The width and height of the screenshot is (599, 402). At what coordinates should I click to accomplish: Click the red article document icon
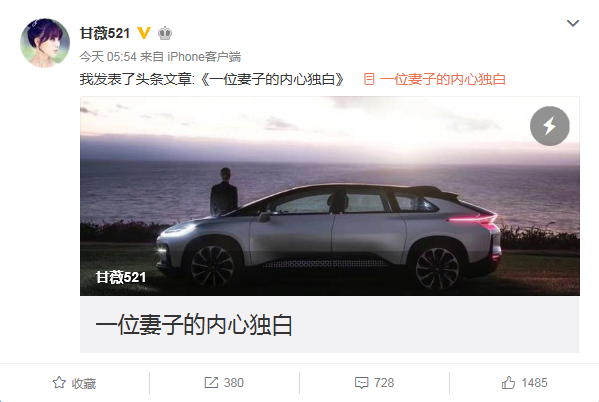[x=369, y=79]
